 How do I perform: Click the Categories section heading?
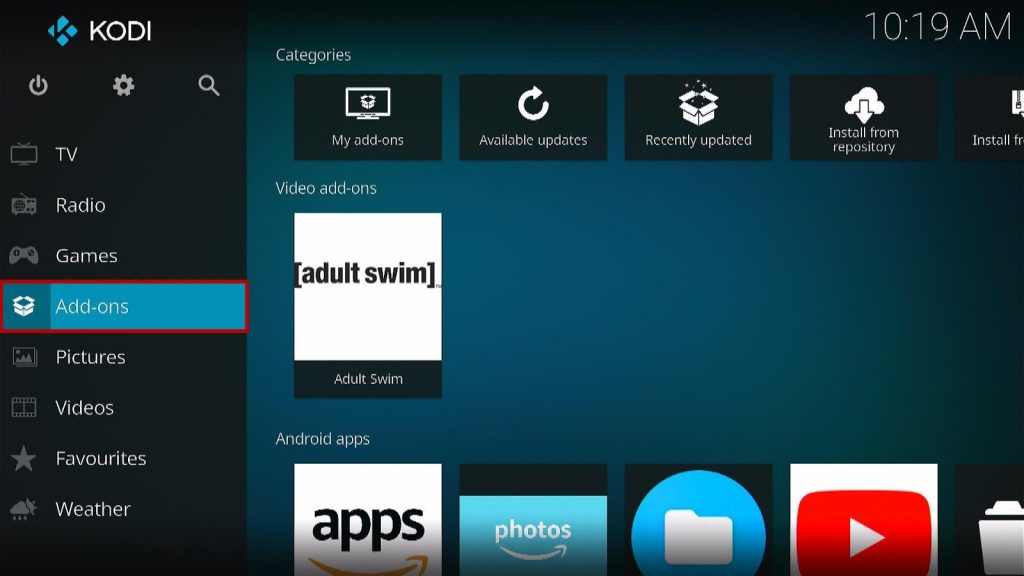click(313, 55)
